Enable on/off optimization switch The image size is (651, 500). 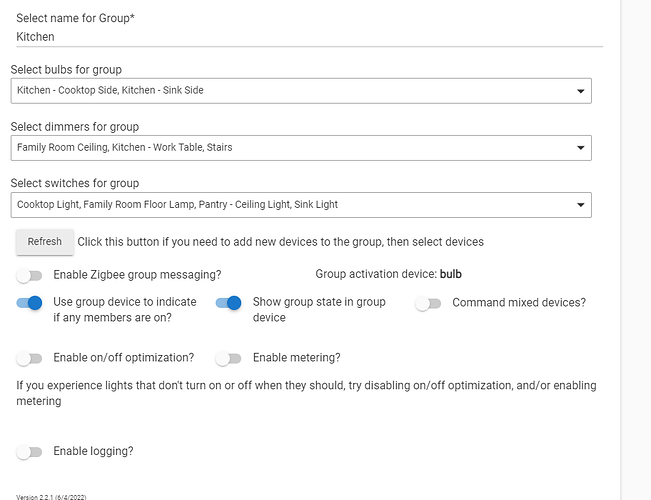(x=29, y=358)
